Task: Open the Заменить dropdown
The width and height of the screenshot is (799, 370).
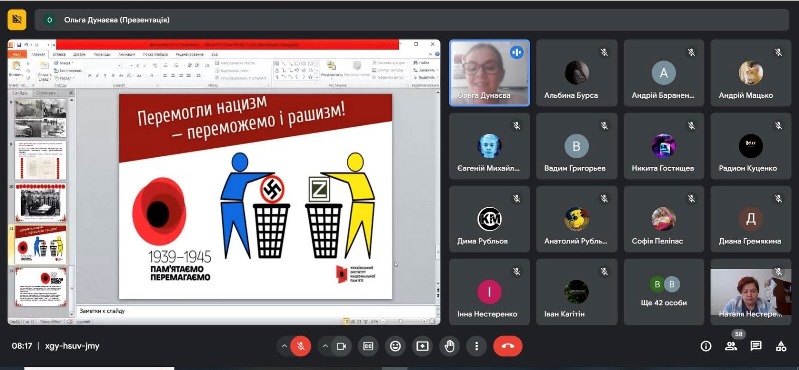Action: point(424,70)
